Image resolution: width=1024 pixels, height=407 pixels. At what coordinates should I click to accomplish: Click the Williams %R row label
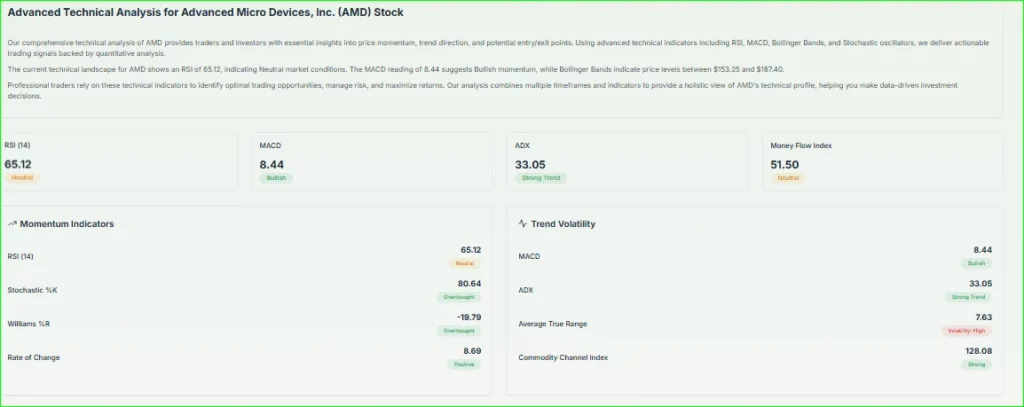30,323
